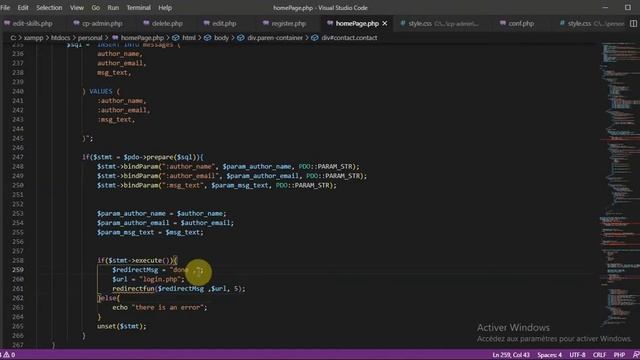
Task: Open the Go menu
Action: 96,8
